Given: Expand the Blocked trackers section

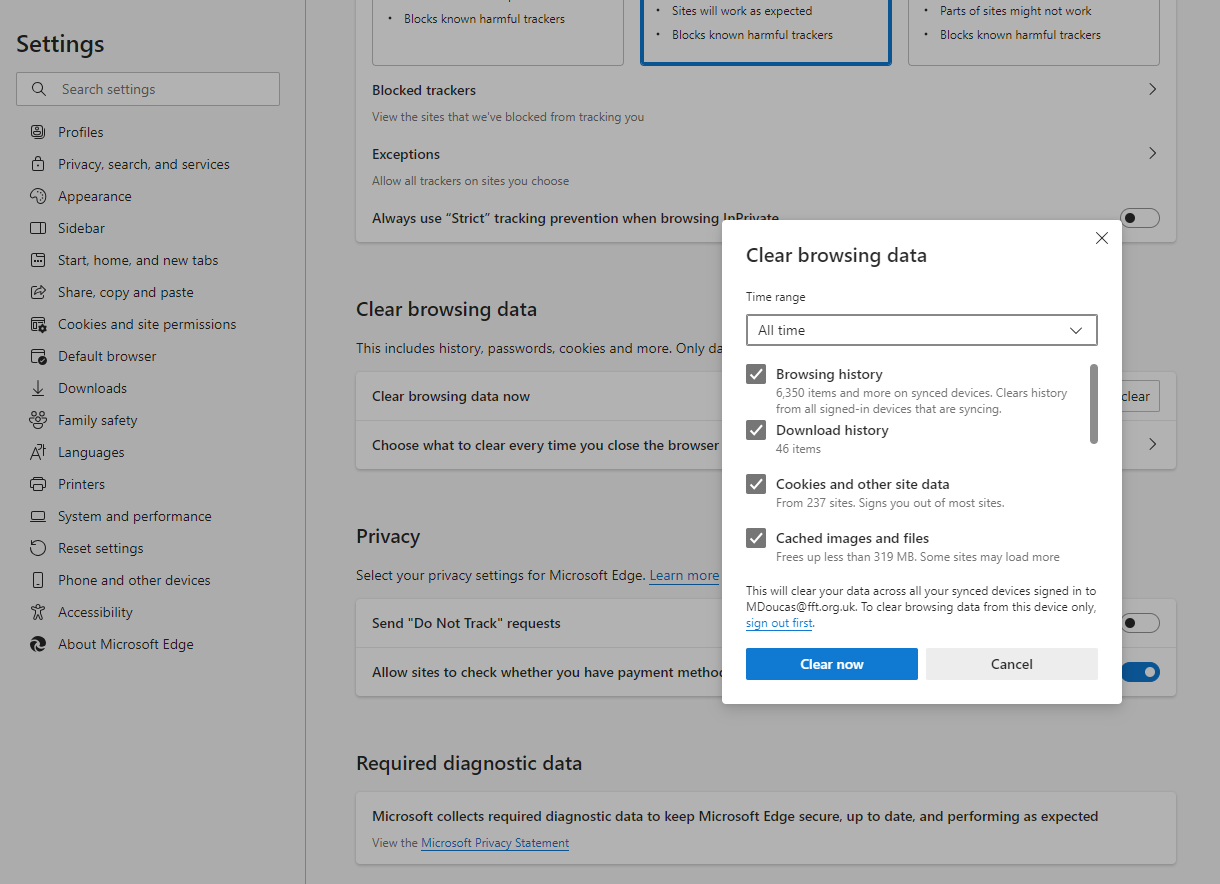Looking at the screenshot, I should point(1152,90).
